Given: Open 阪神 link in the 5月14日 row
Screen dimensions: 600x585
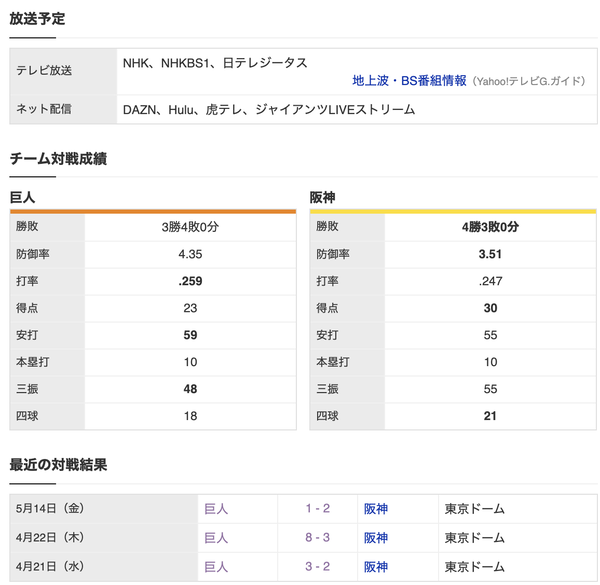Looking at the screenshot, I should click(x=376, y=508).
